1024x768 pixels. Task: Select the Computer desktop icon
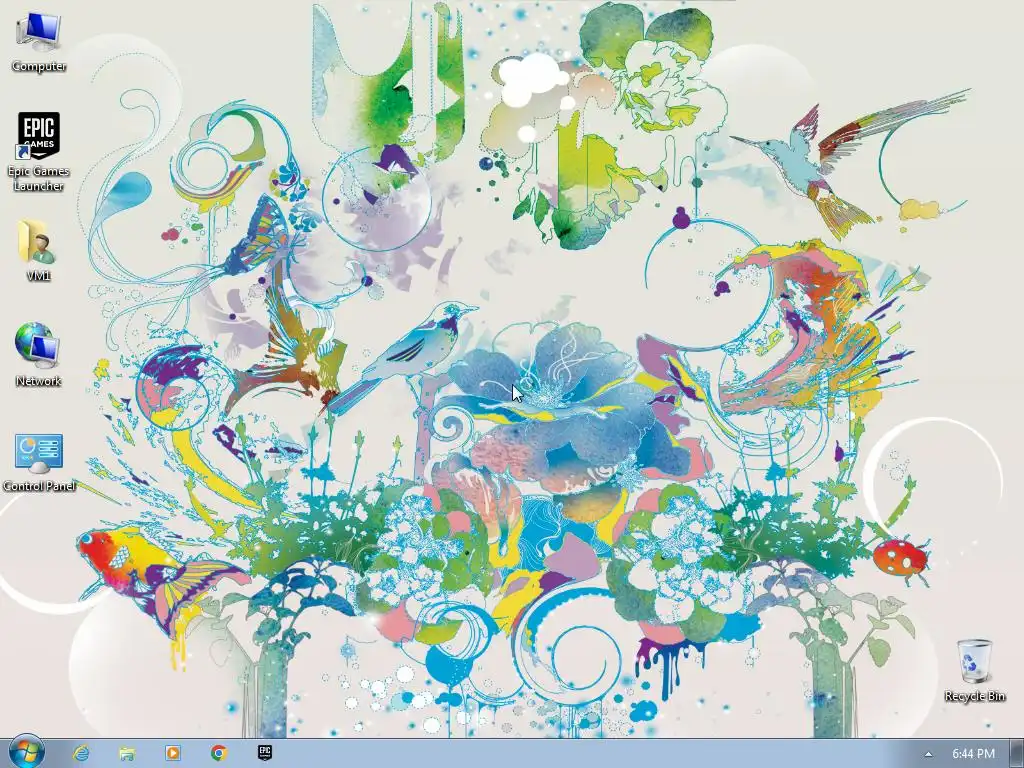38,42
